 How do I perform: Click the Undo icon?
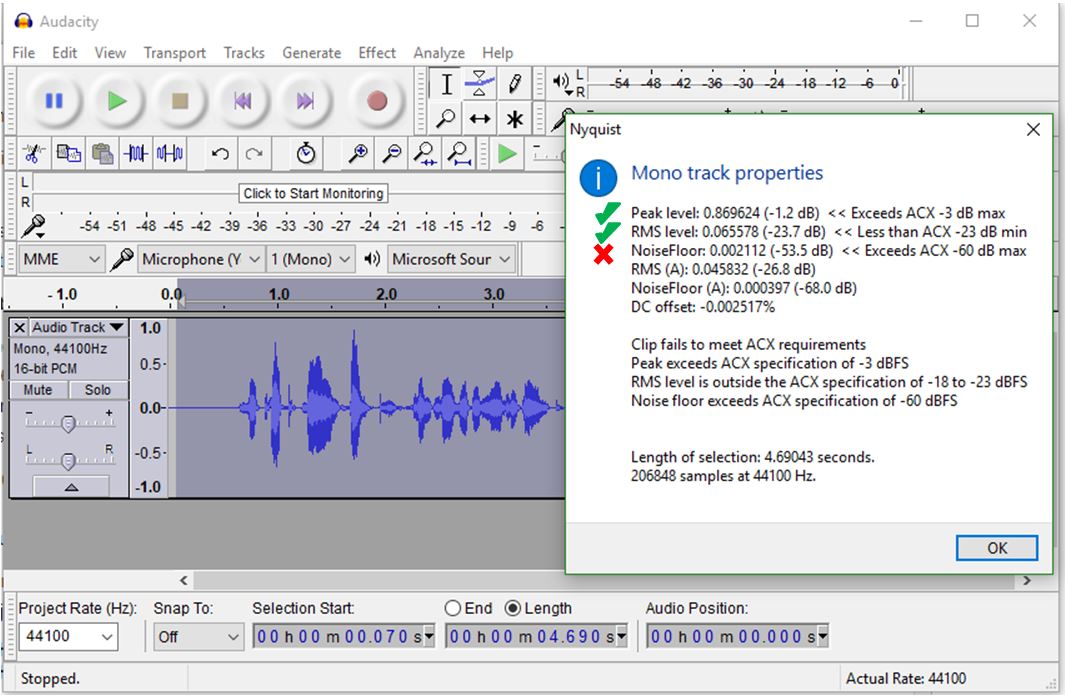click(219, 154)
